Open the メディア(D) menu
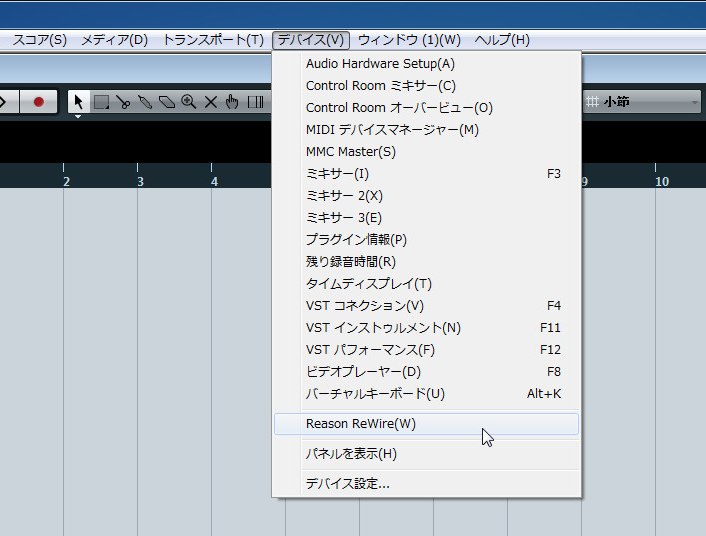 click(114, 40)
